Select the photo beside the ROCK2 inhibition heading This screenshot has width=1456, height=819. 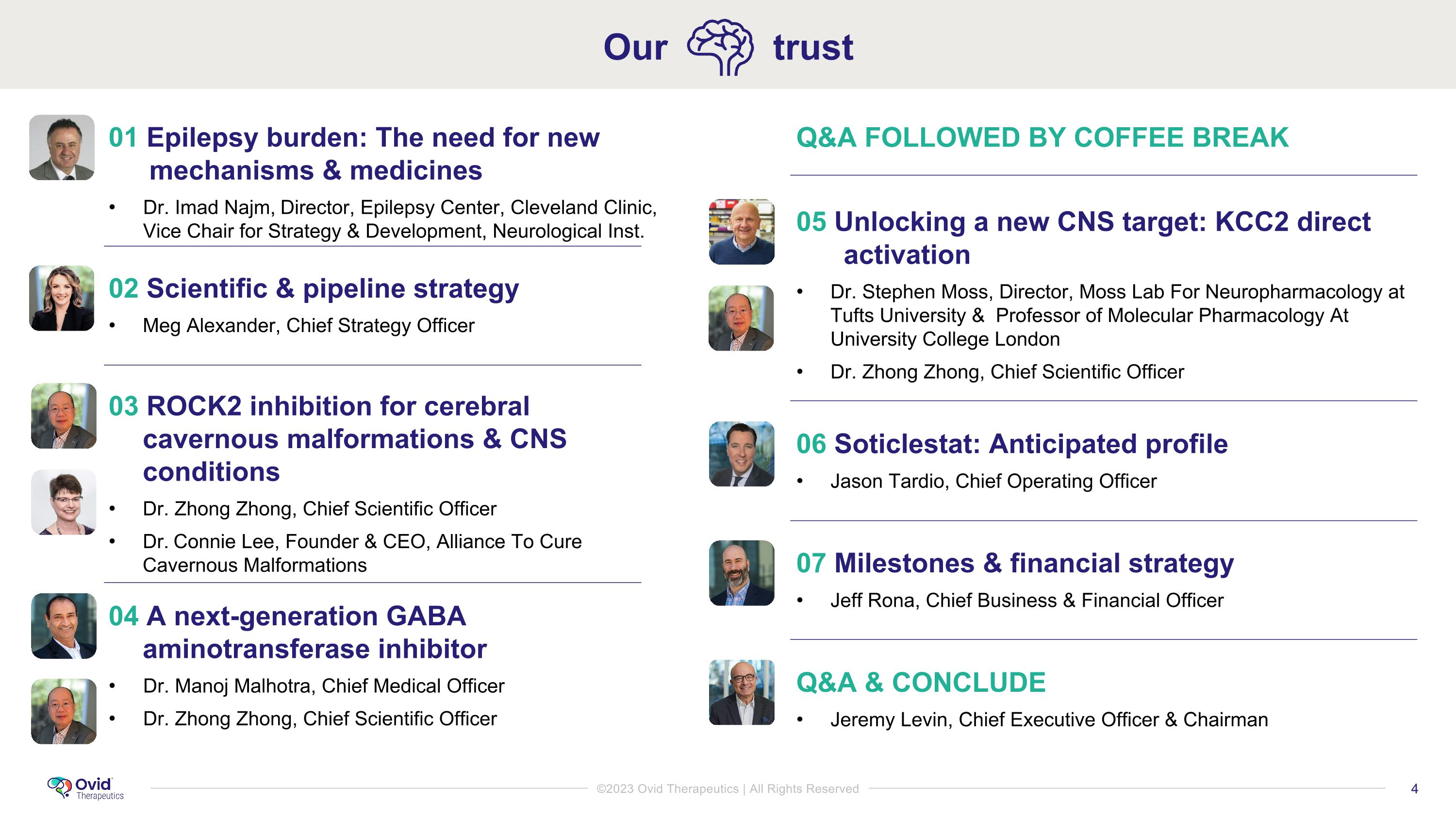[x=63, y=416]
